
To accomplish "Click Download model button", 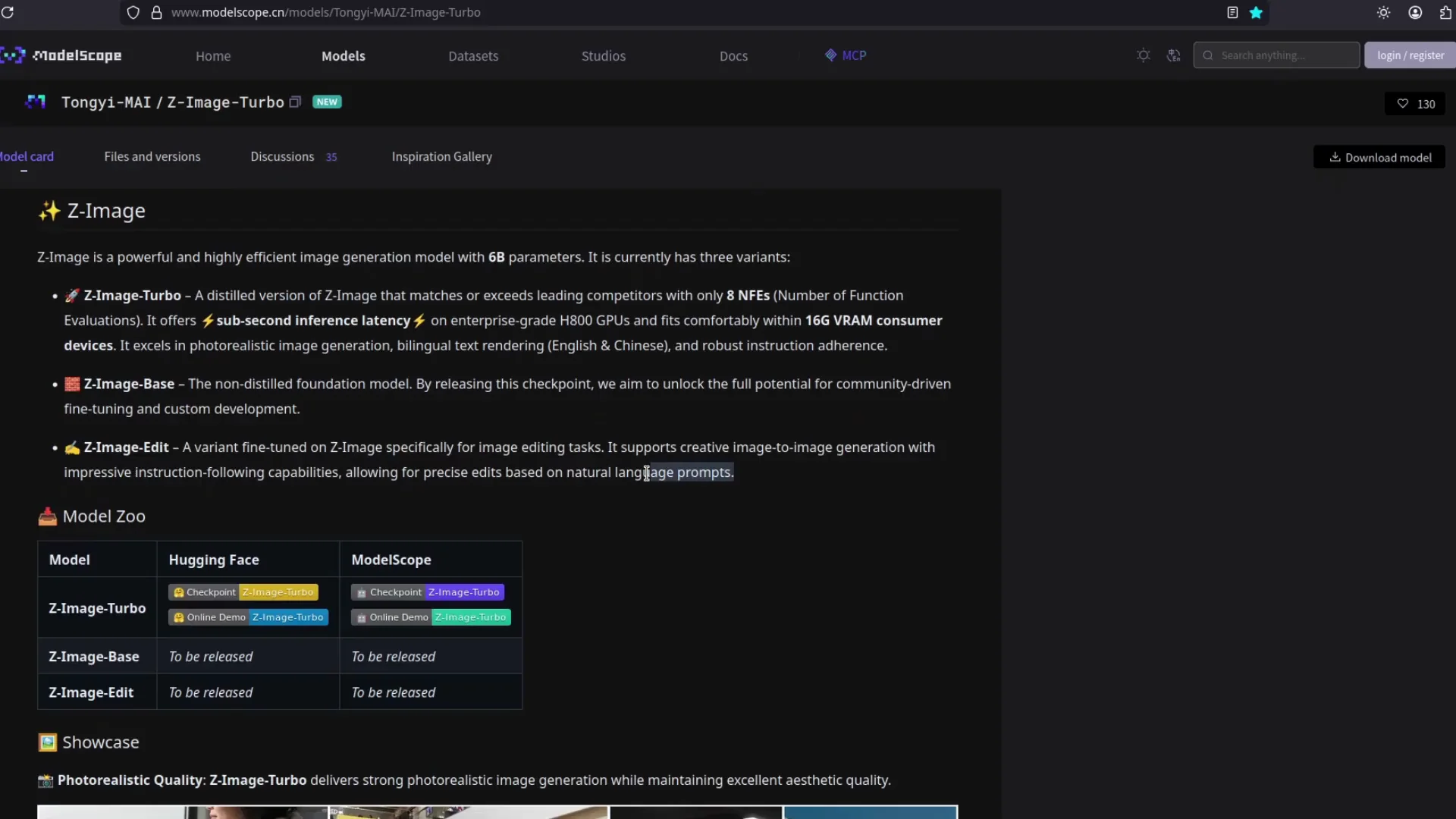I will pos(1379,158).
